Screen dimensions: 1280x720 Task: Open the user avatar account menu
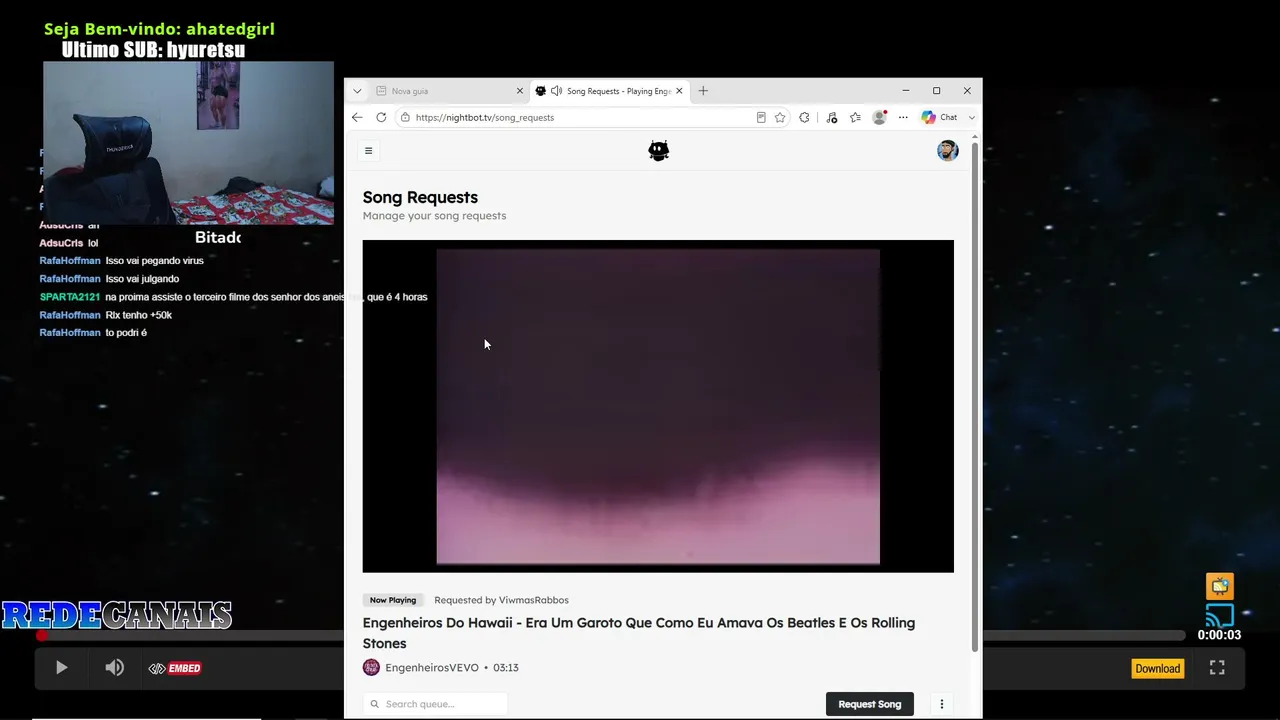tap(947, 151)
